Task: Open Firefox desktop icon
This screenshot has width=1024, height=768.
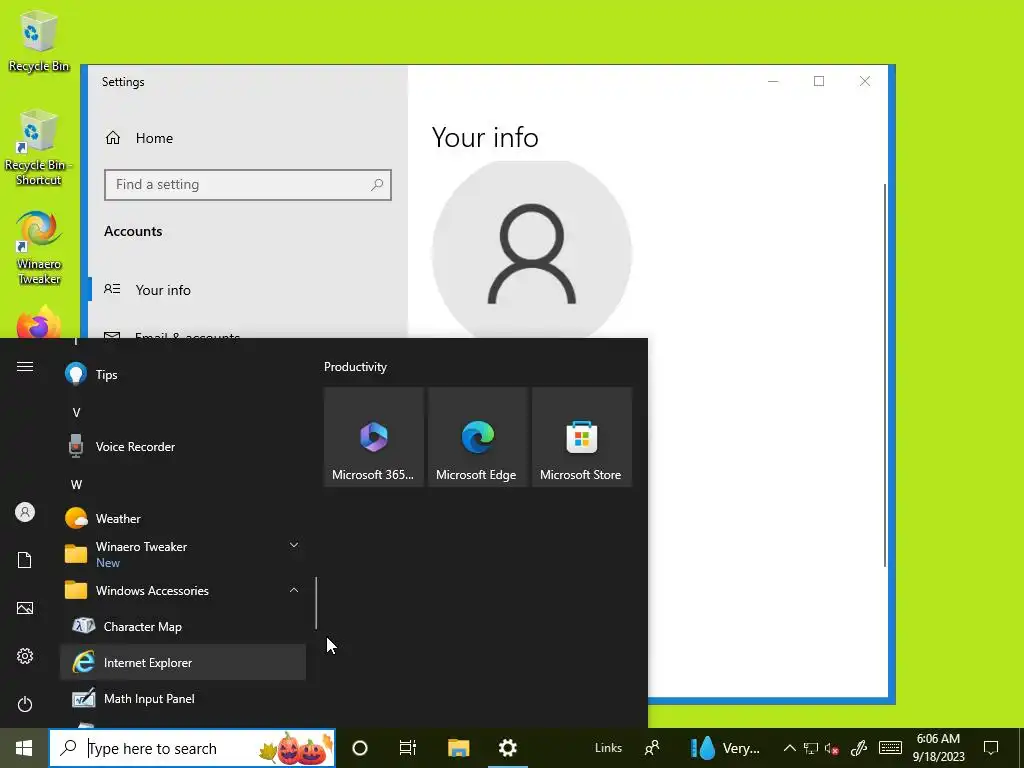Action: click(x=39, y=323)
